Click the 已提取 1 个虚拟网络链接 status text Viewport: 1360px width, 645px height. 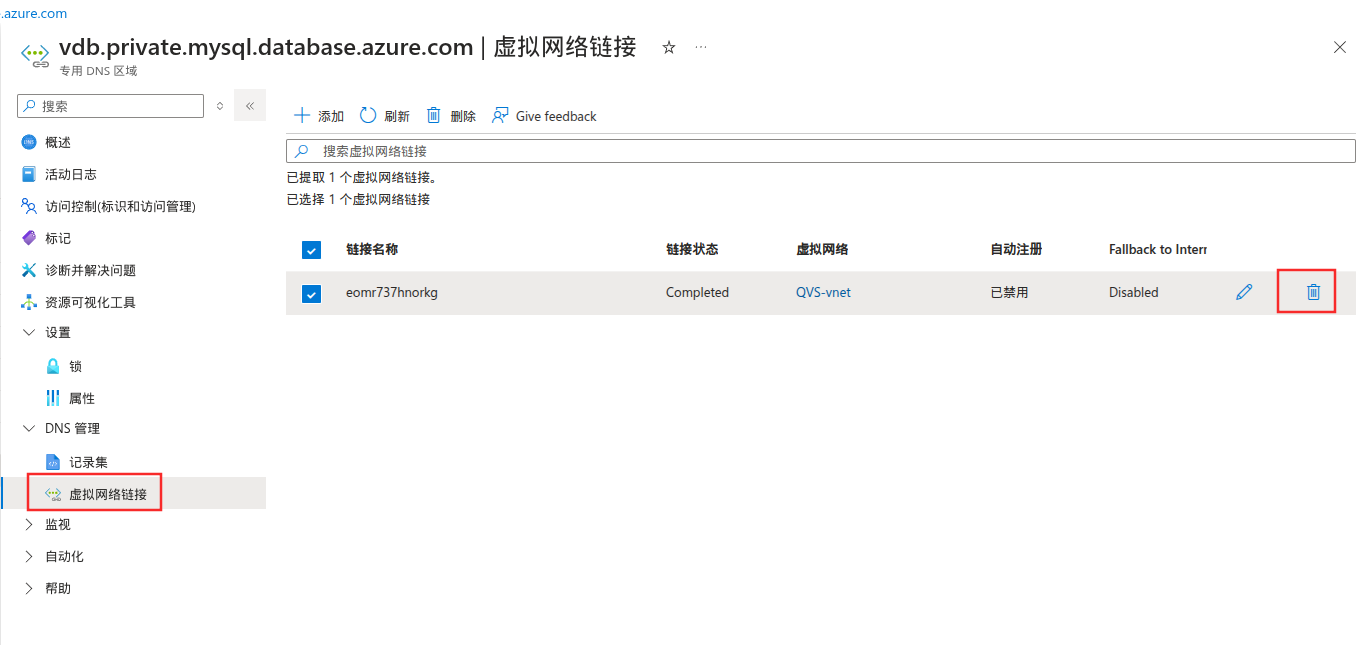point(362,177)
